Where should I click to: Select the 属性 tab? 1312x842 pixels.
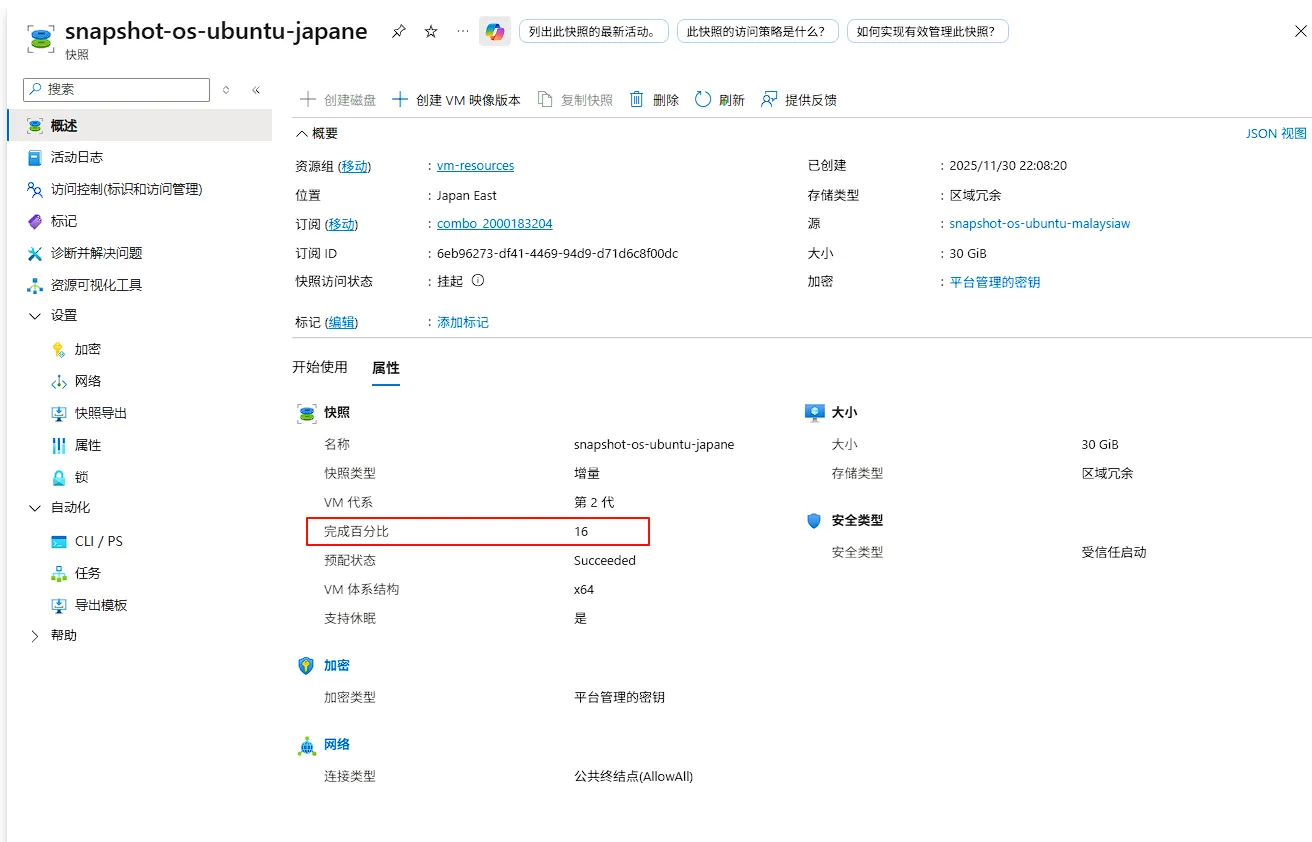coord(386,367)
